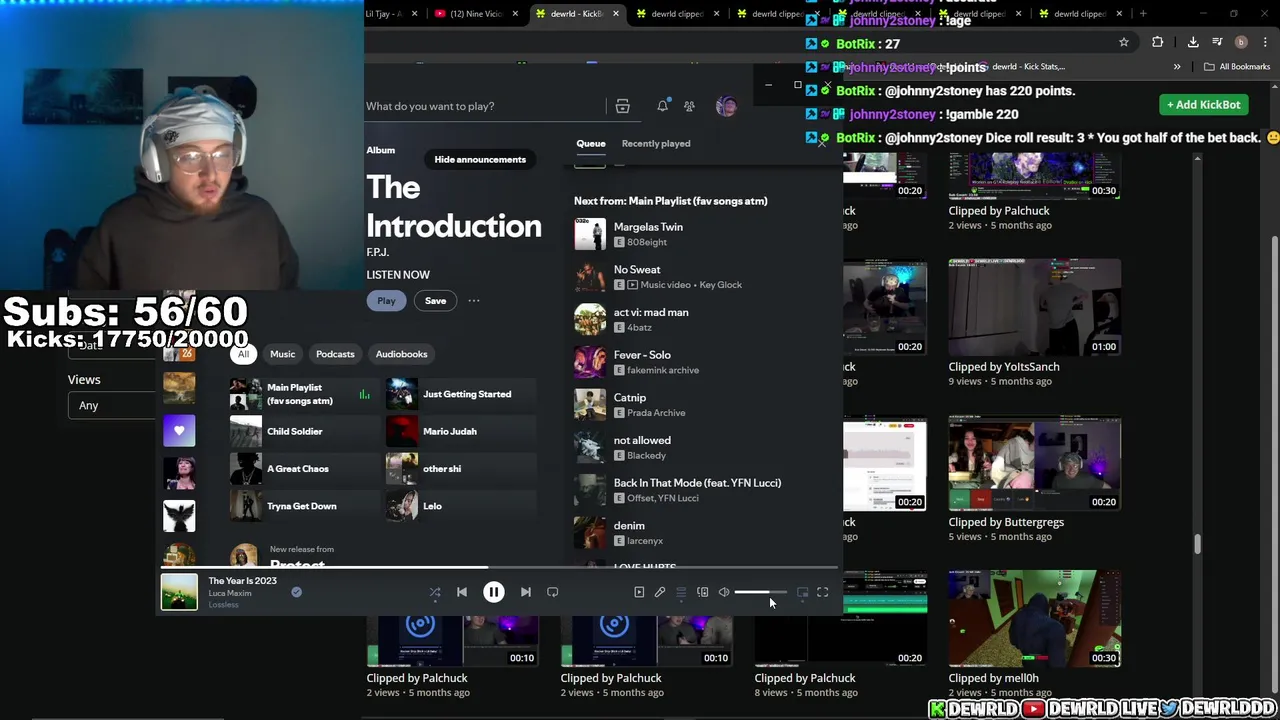Image resolution: width=1280 pixels, height=720 pixels.
Task: Open Liked Songs heart icon in sidebar
Action: 179,430
